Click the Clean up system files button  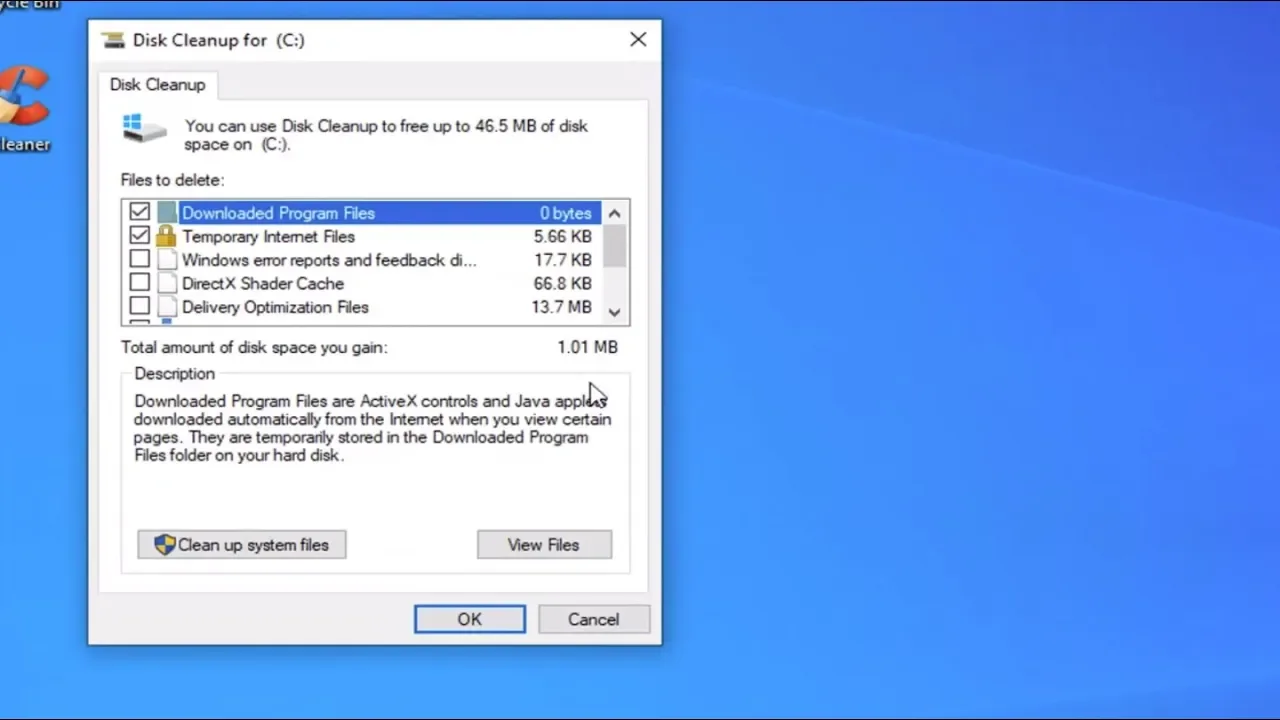[x=242, y=545]
